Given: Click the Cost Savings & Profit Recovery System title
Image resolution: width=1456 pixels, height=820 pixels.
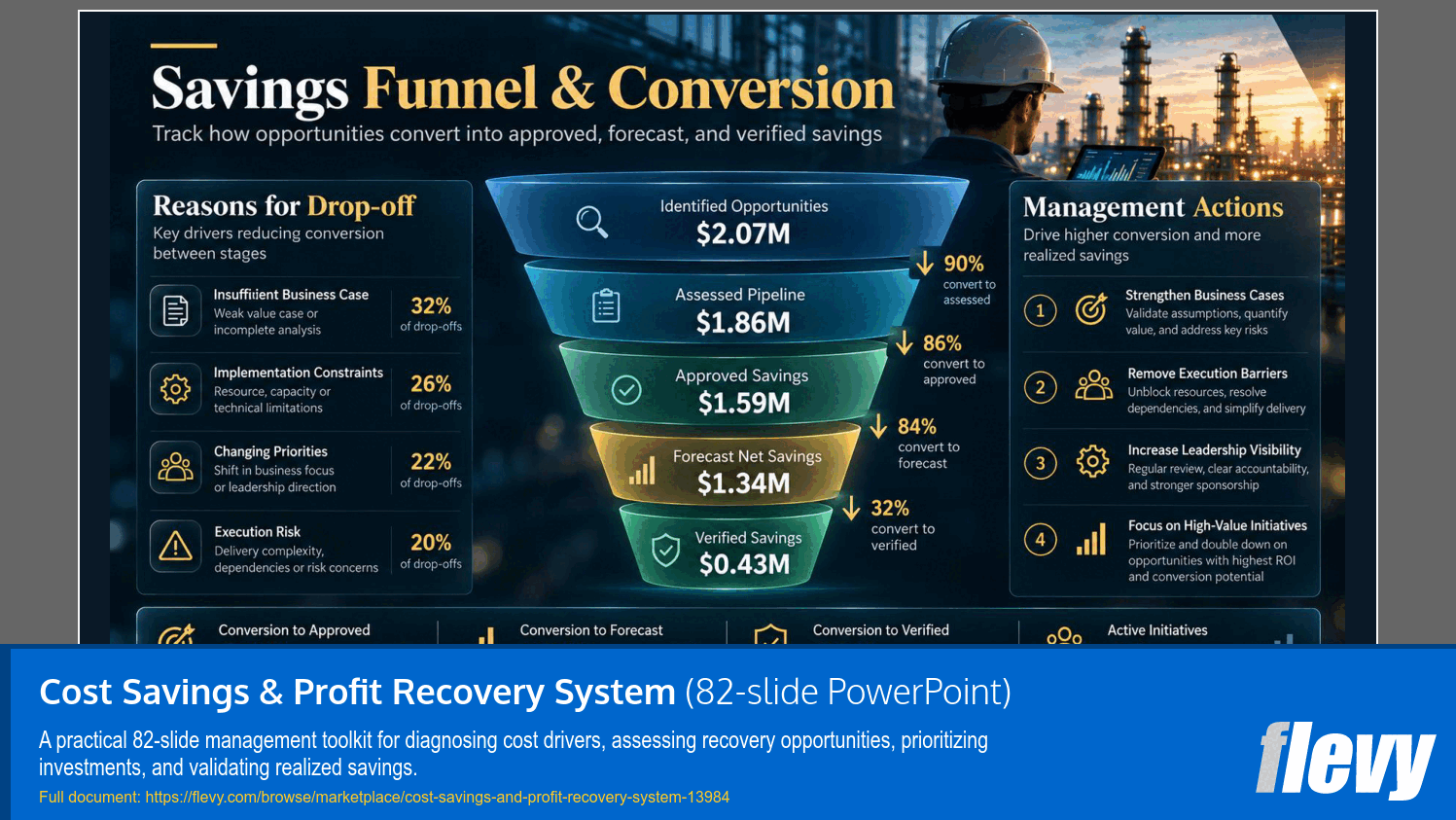Looking at the screenshot, I should (357, 692).
